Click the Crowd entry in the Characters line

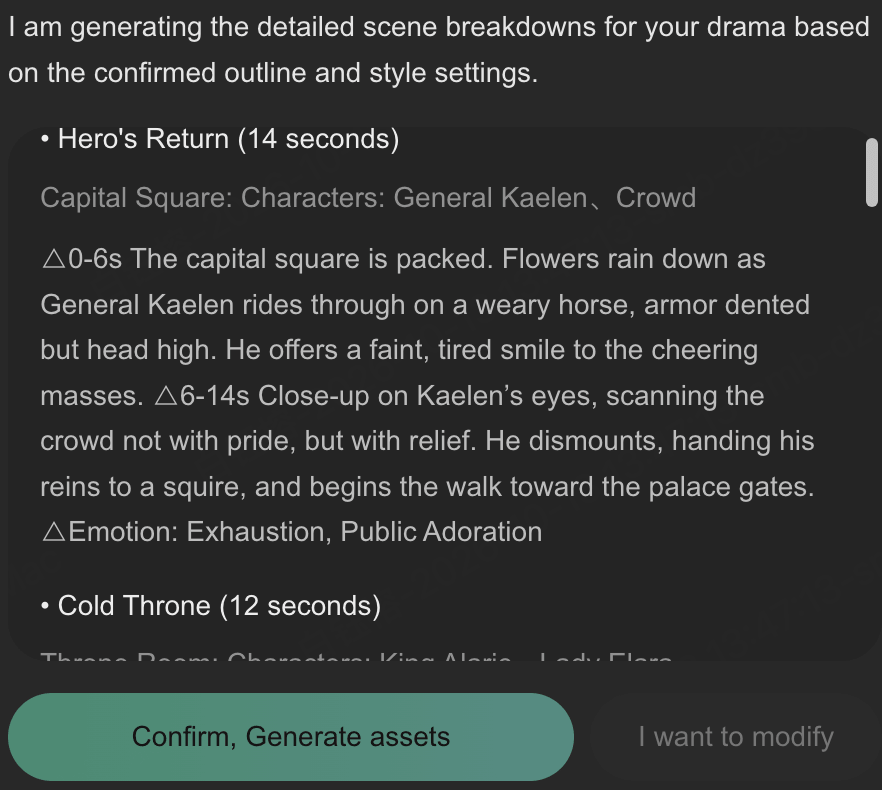coord(656,198)
